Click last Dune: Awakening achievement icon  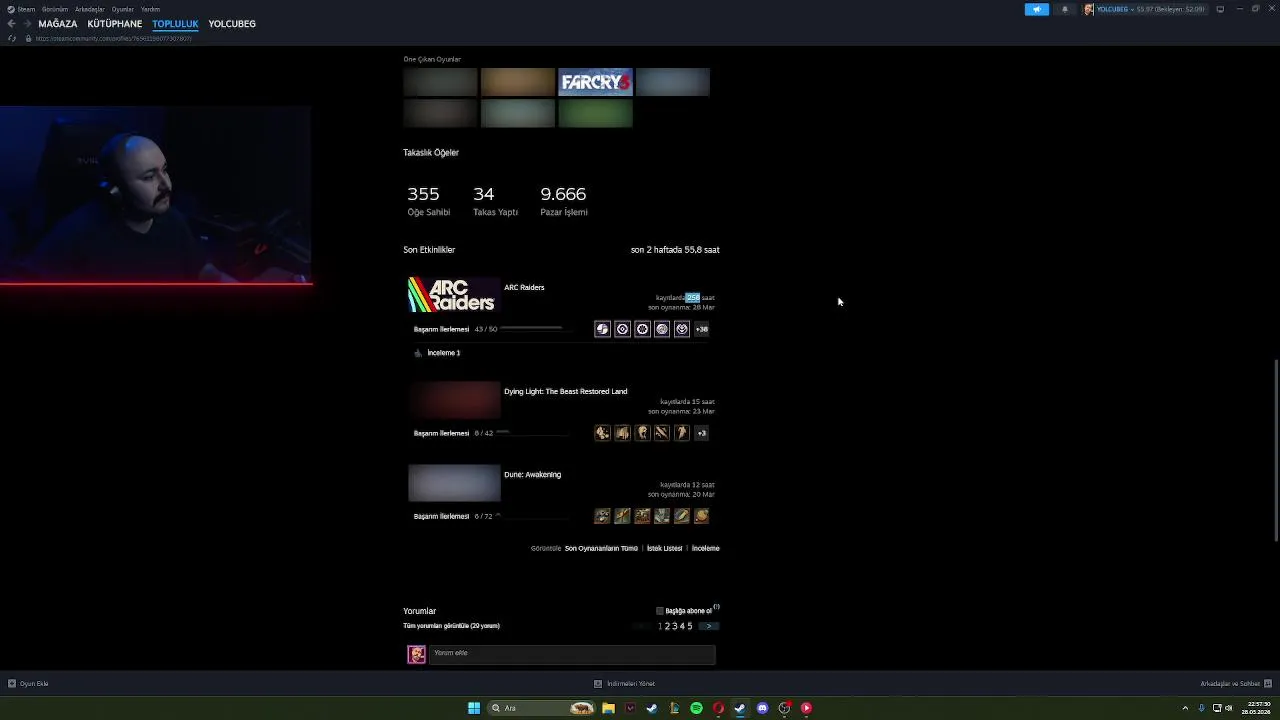click(702, 516)
